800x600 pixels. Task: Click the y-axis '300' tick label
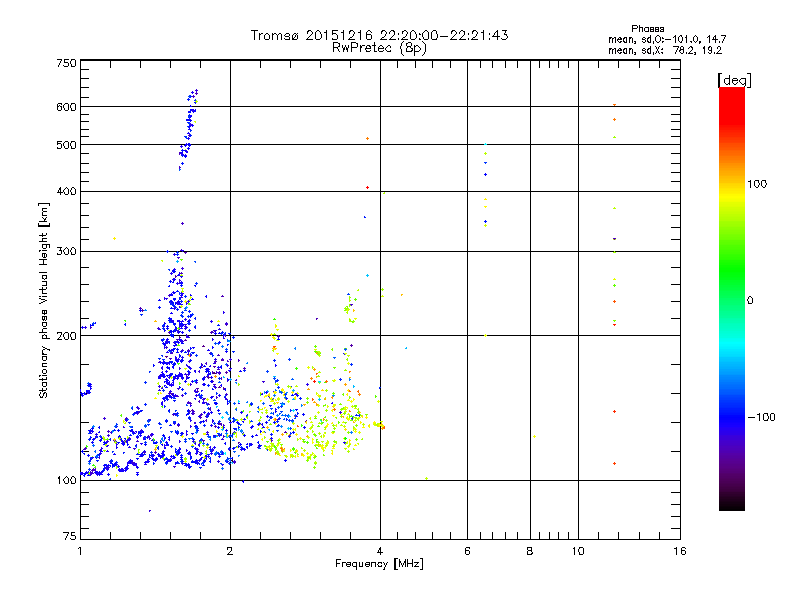pos(66,251)
